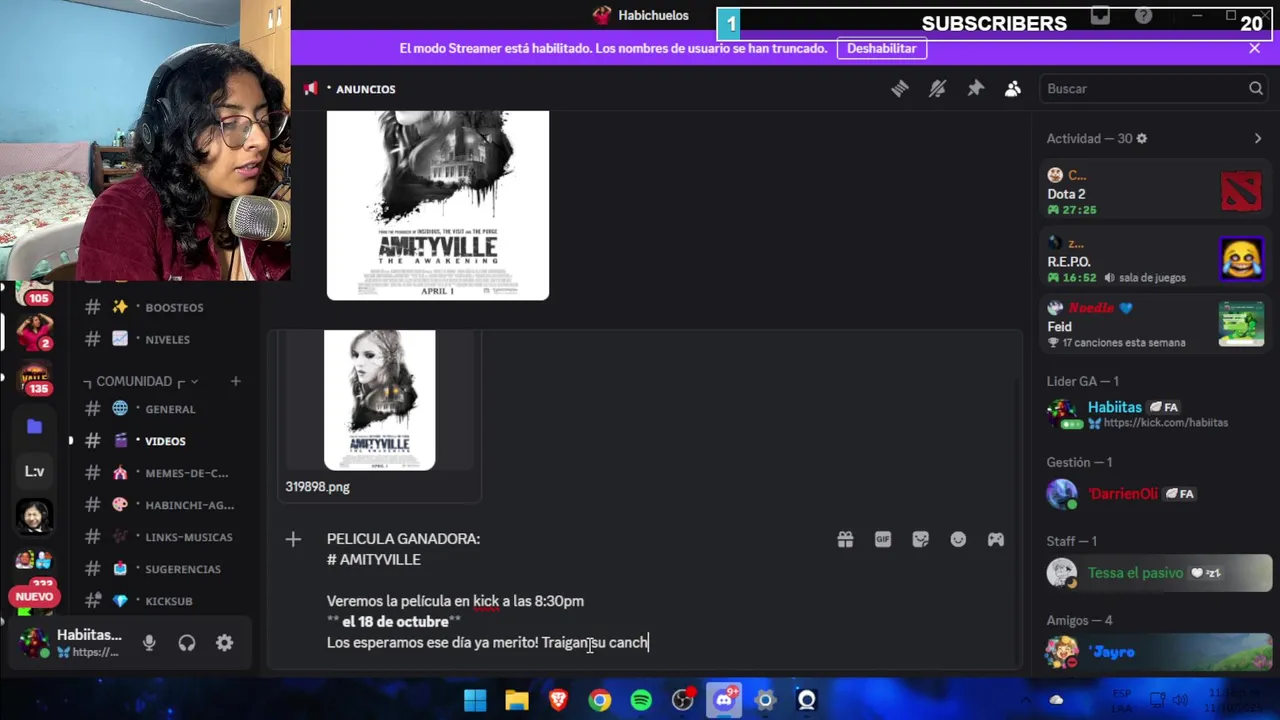Viewport: 1280px width, 720px height.
Task: Open the large Amityville poster image
Action: (x=438, y=205)
